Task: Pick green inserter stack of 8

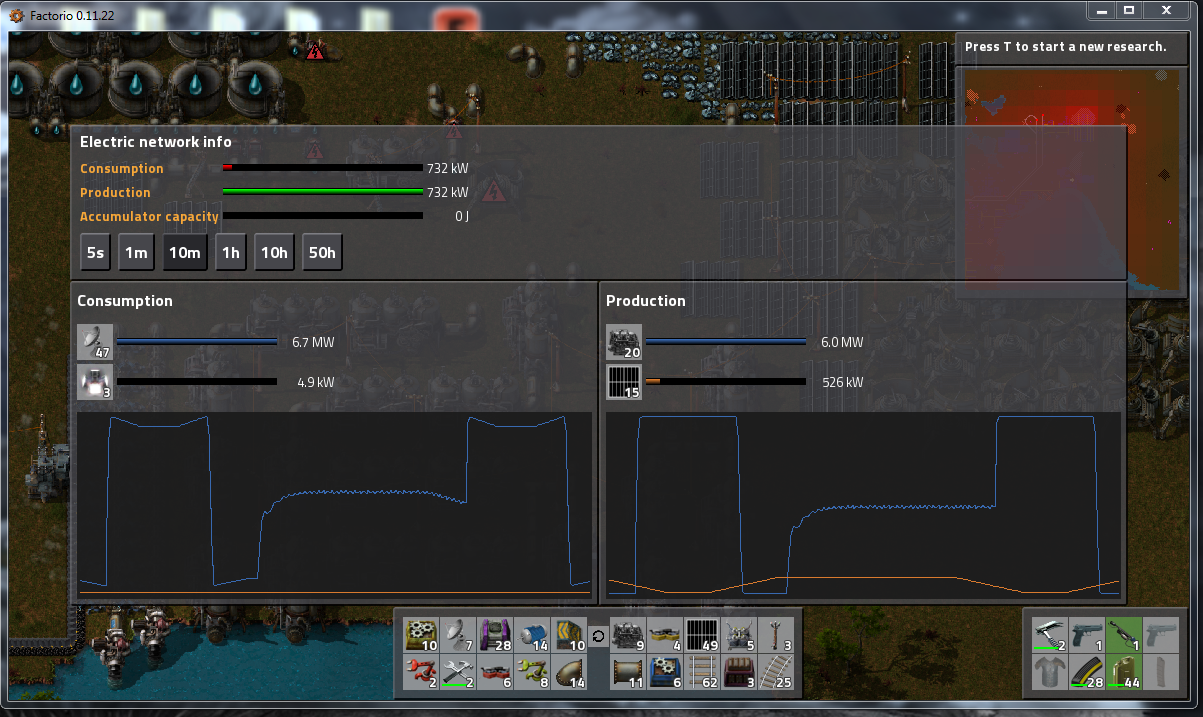Action: tap(532, 672)
